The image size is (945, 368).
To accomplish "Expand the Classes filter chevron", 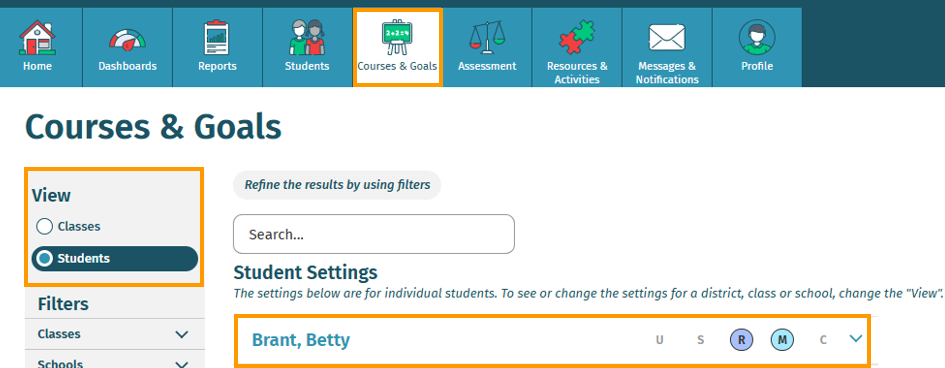I will point(181,334).
